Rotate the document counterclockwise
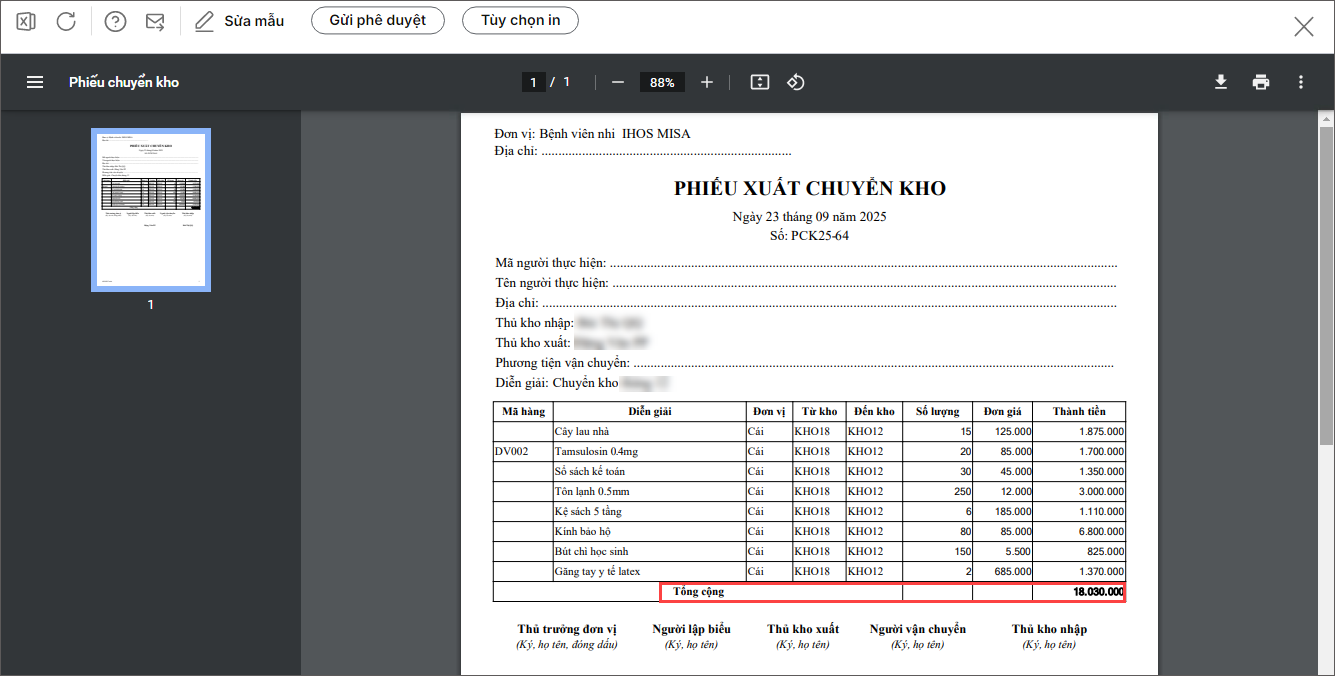The width and height of the screenshot is (1335, 676). pyautogui.click(x=796, y=82)
